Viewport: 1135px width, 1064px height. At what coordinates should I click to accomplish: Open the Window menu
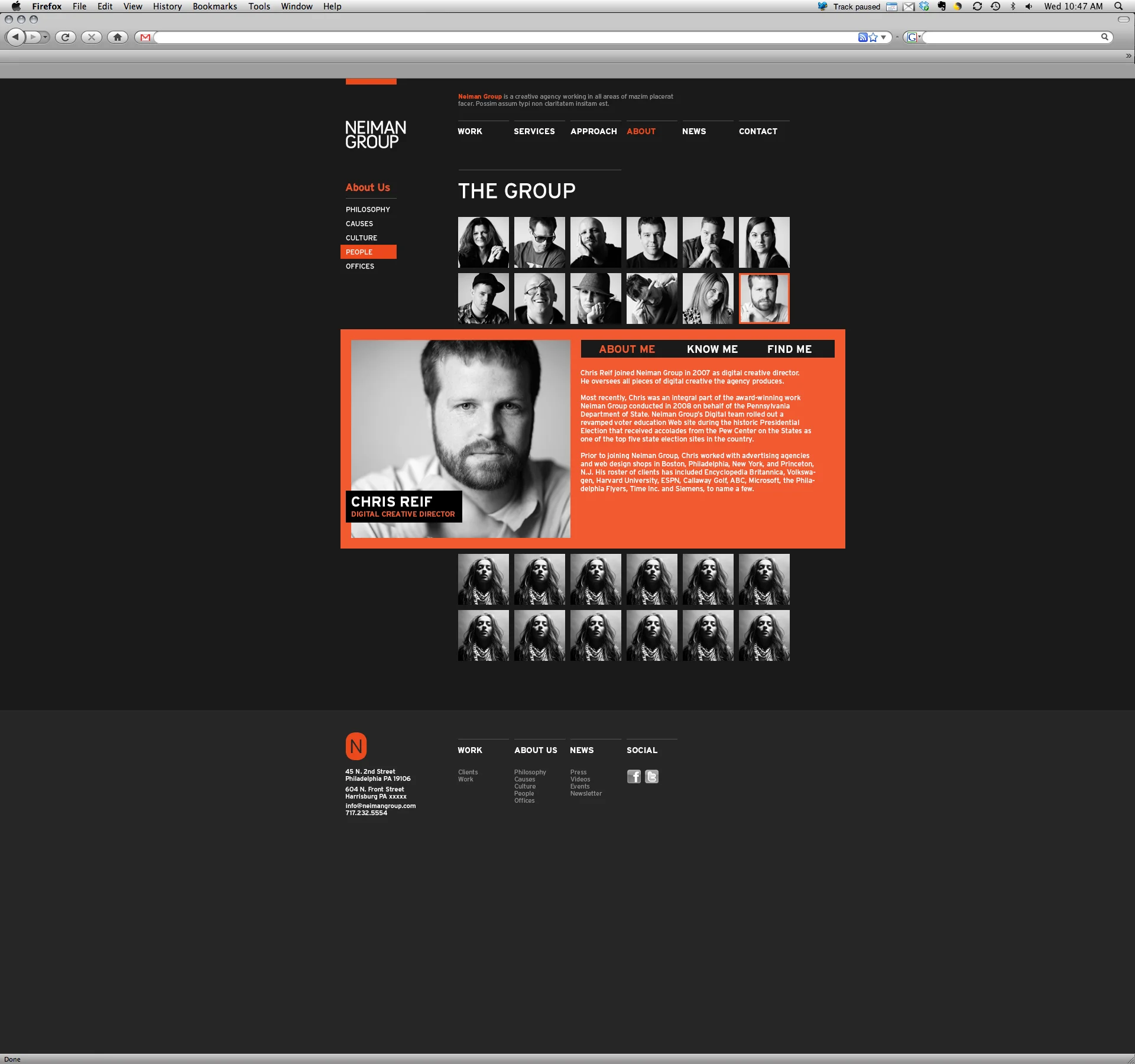[x=297, y=6]
